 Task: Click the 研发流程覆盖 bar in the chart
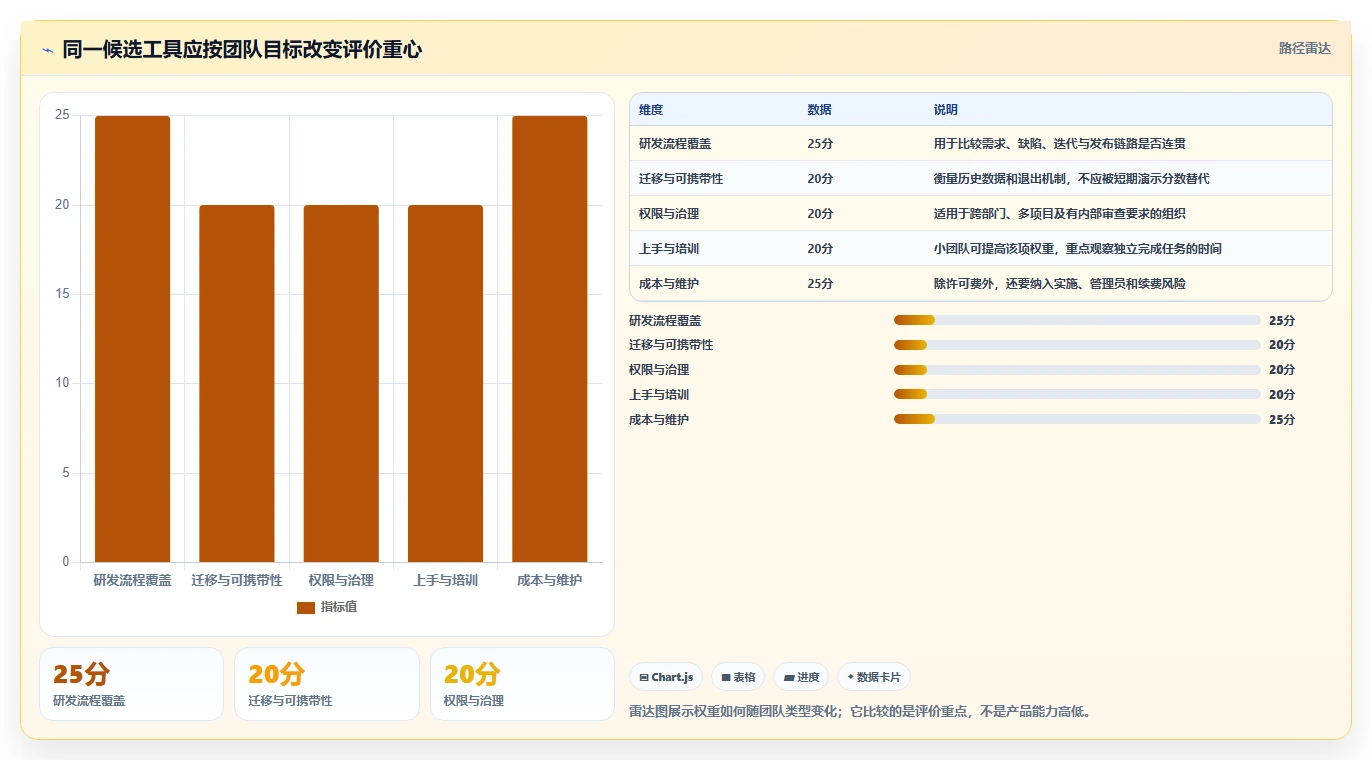[x=133, y=339]
